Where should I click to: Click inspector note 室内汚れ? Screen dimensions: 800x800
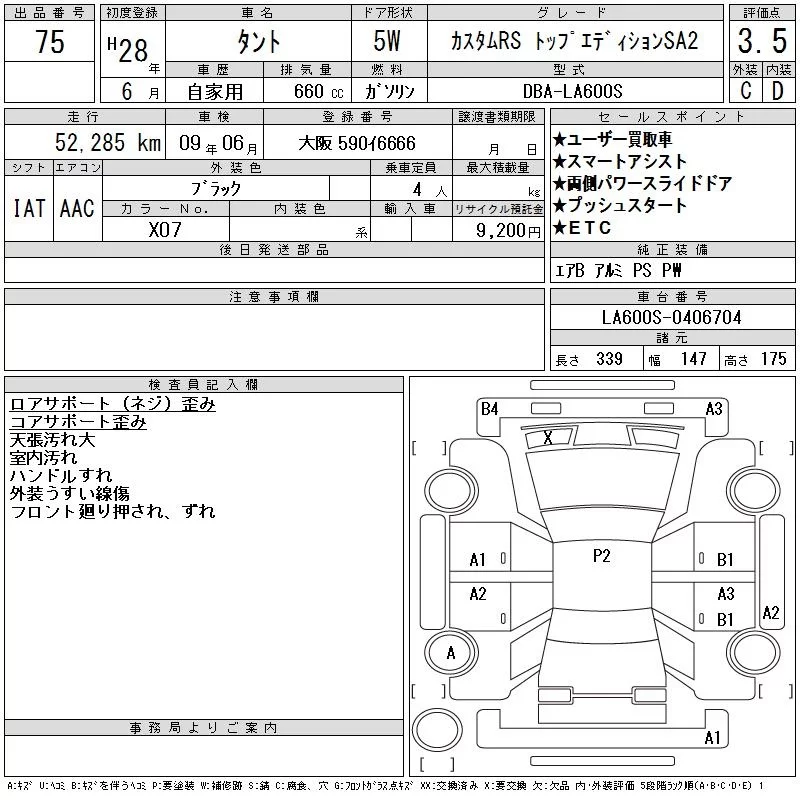point(43,458)
